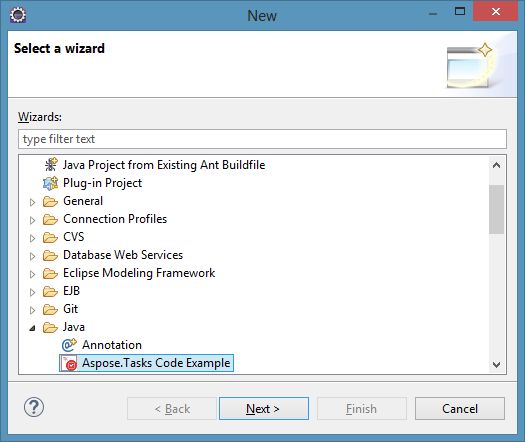
Task: Expand the CVS category
Action: pos(32,238)
